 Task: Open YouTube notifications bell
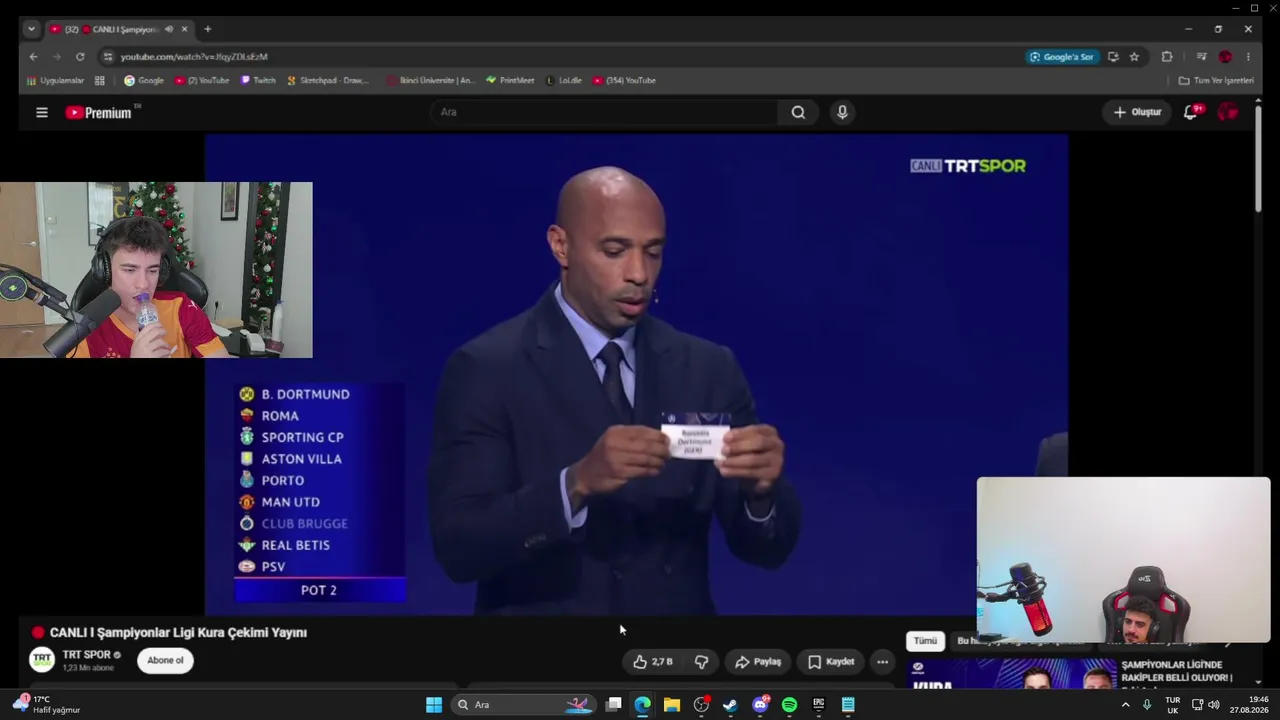point(1190,112)
